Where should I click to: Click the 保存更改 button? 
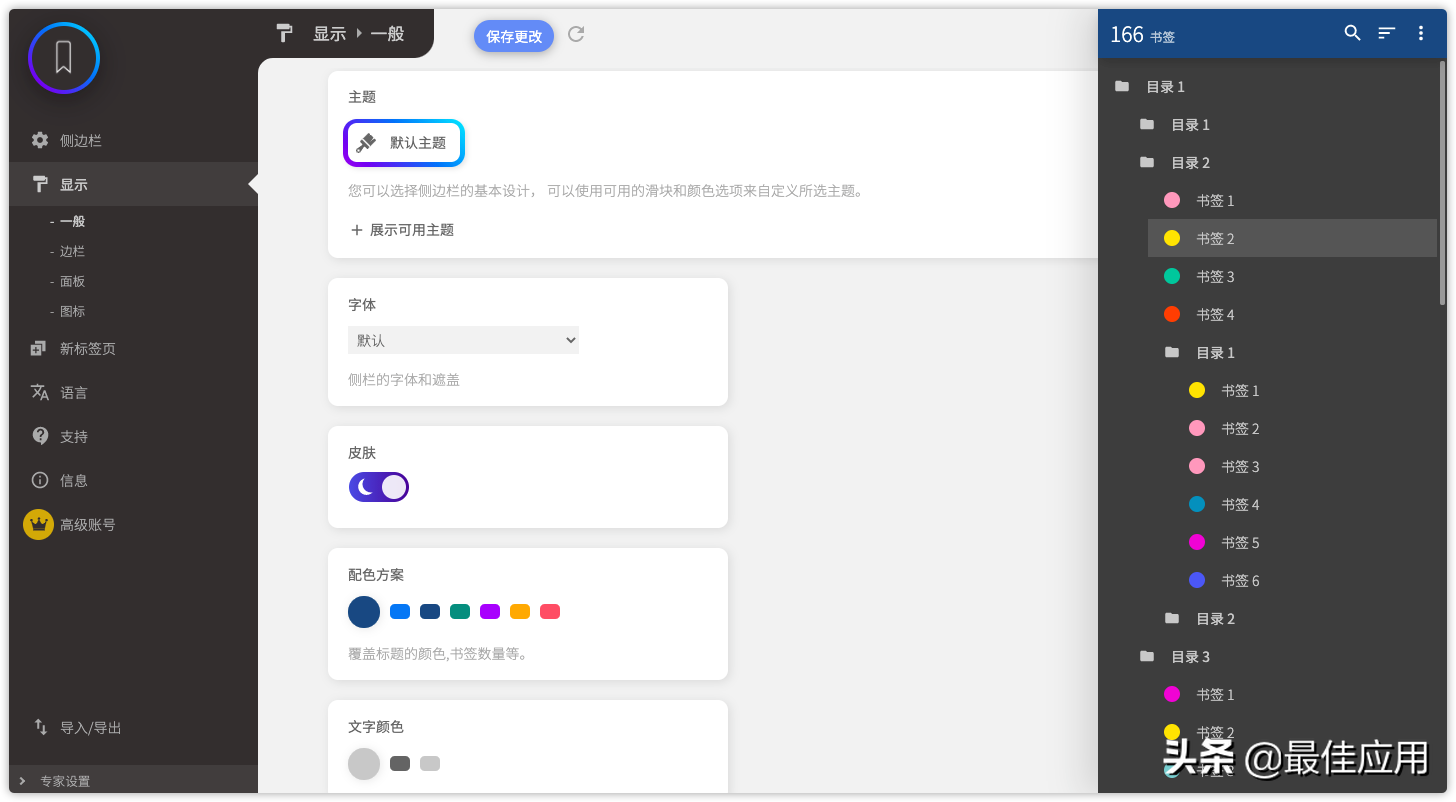[x=514, y=36]
